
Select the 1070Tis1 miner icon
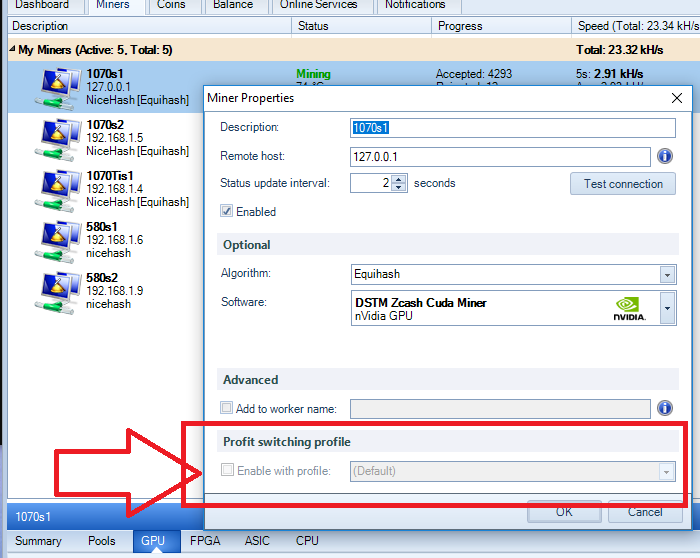[58, 191]
